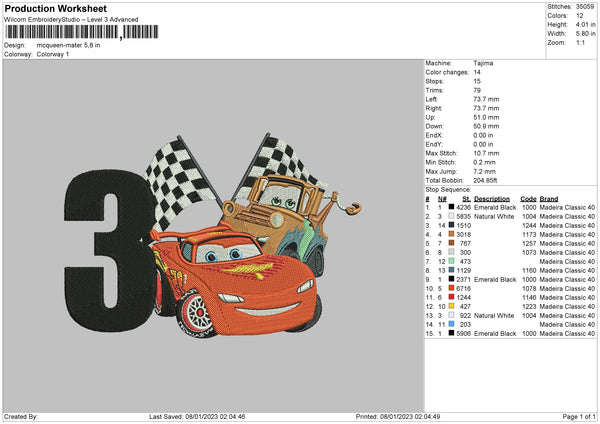Select the pale grey swatch beside 300

coord(452,252)
